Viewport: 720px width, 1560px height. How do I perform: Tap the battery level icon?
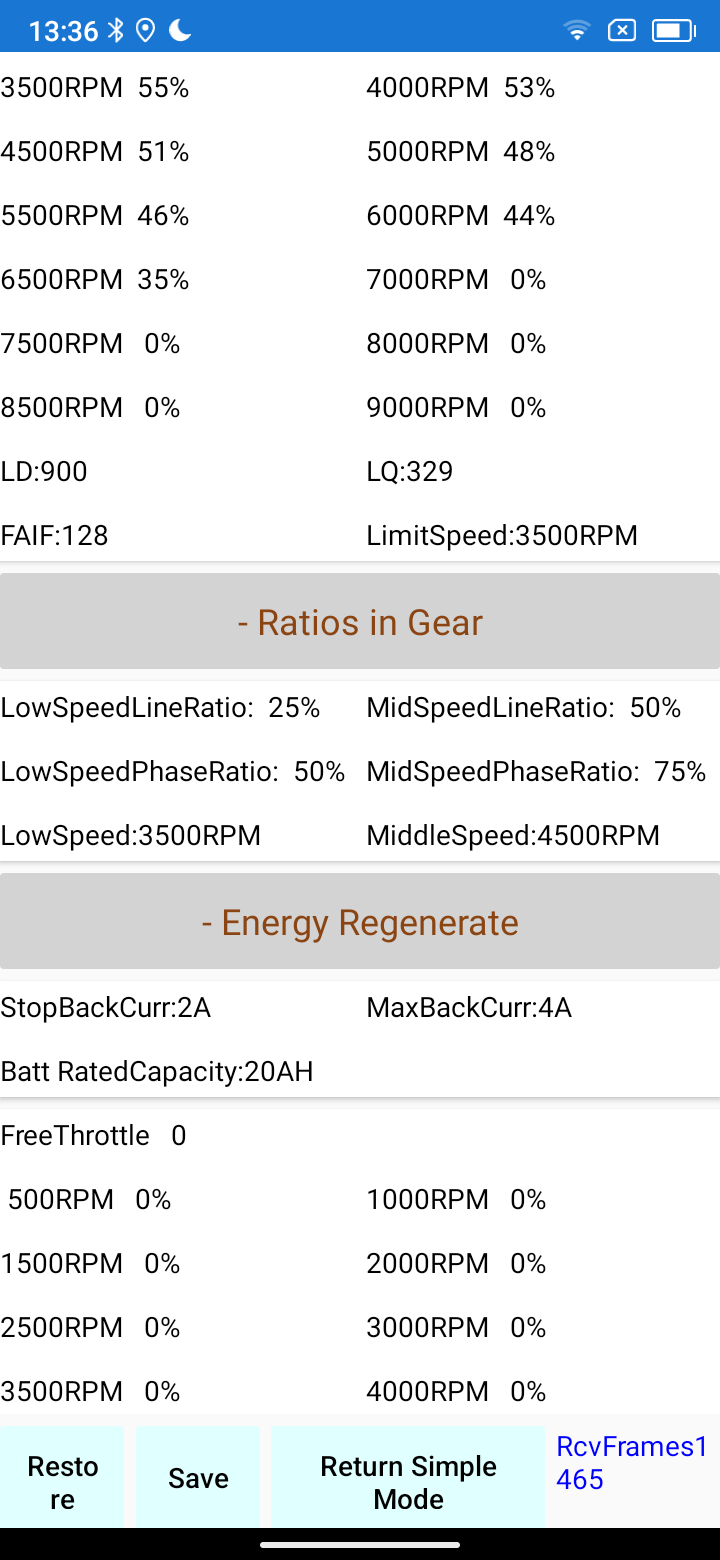click(673, 31)
